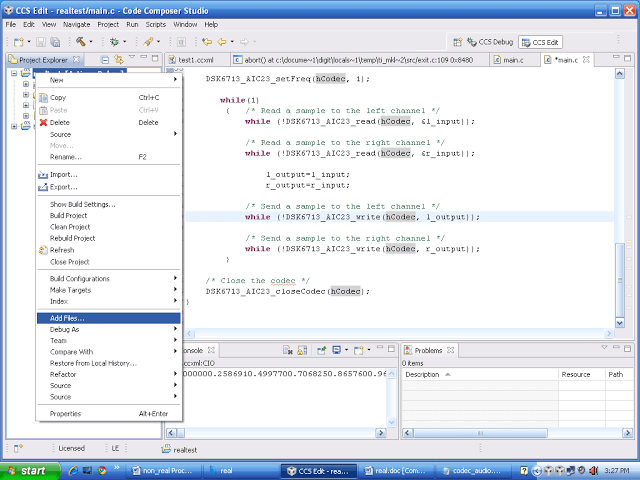
Task: Switch to the CCS Debug perspective
Action: (x=490, y=42)
